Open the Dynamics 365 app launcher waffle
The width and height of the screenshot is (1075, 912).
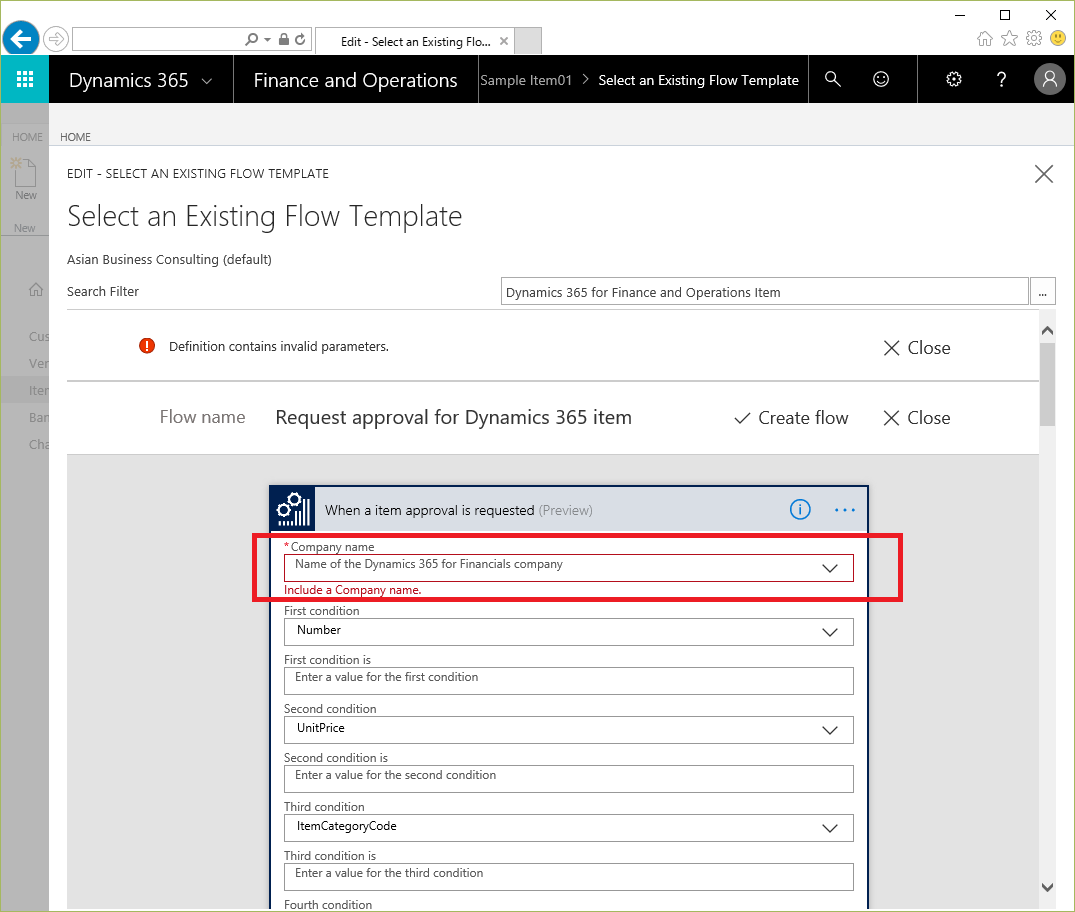[25, 80]
